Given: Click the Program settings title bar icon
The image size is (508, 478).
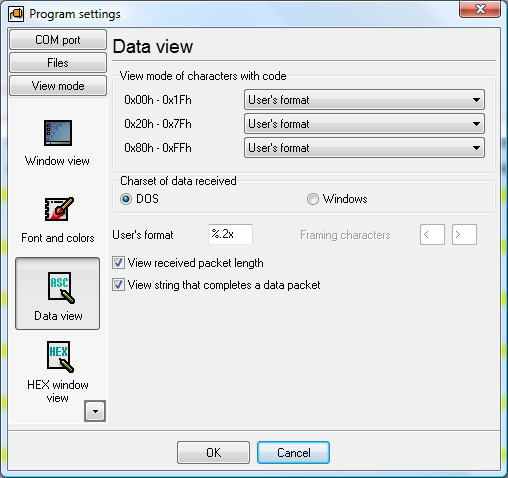Looking at the screenshot, I should click(x=16, y=14).
